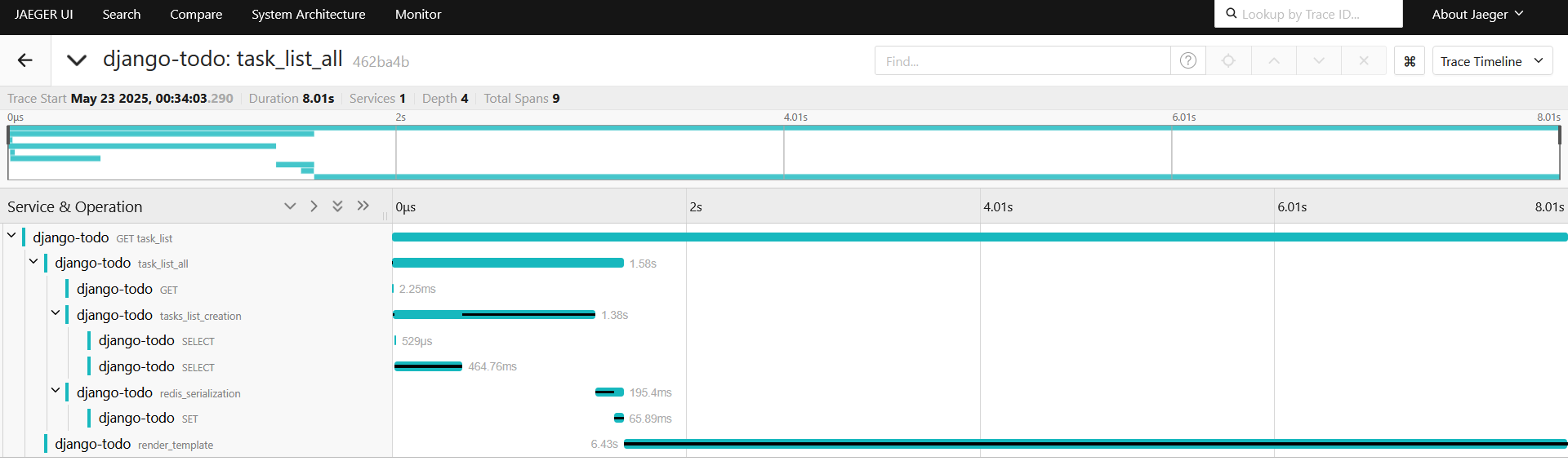Click the locate matching spans target icon

pyautogui.click(x=1228, y=60)
